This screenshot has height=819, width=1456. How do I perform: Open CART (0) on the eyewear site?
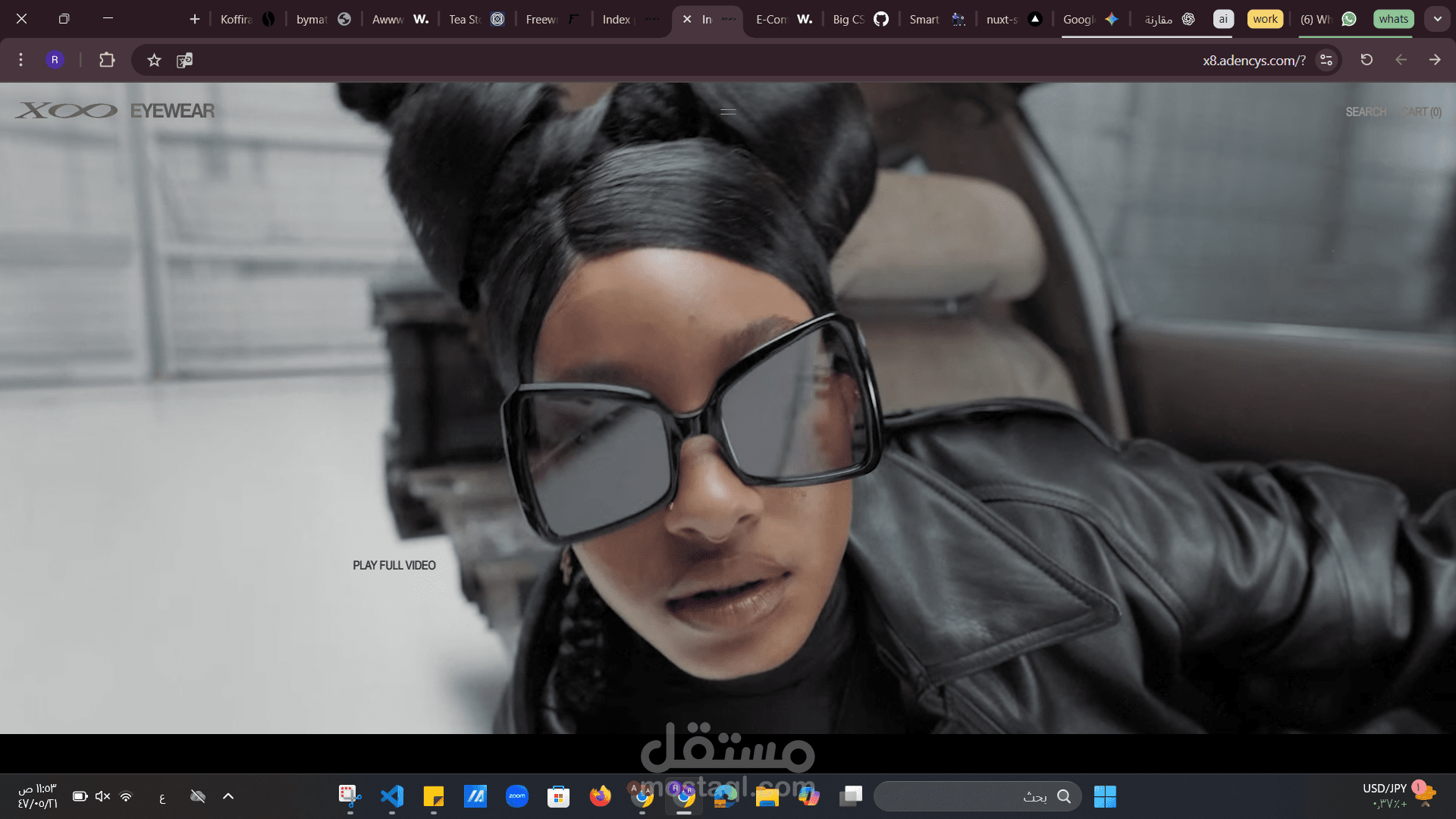(x=1420, y=111)
